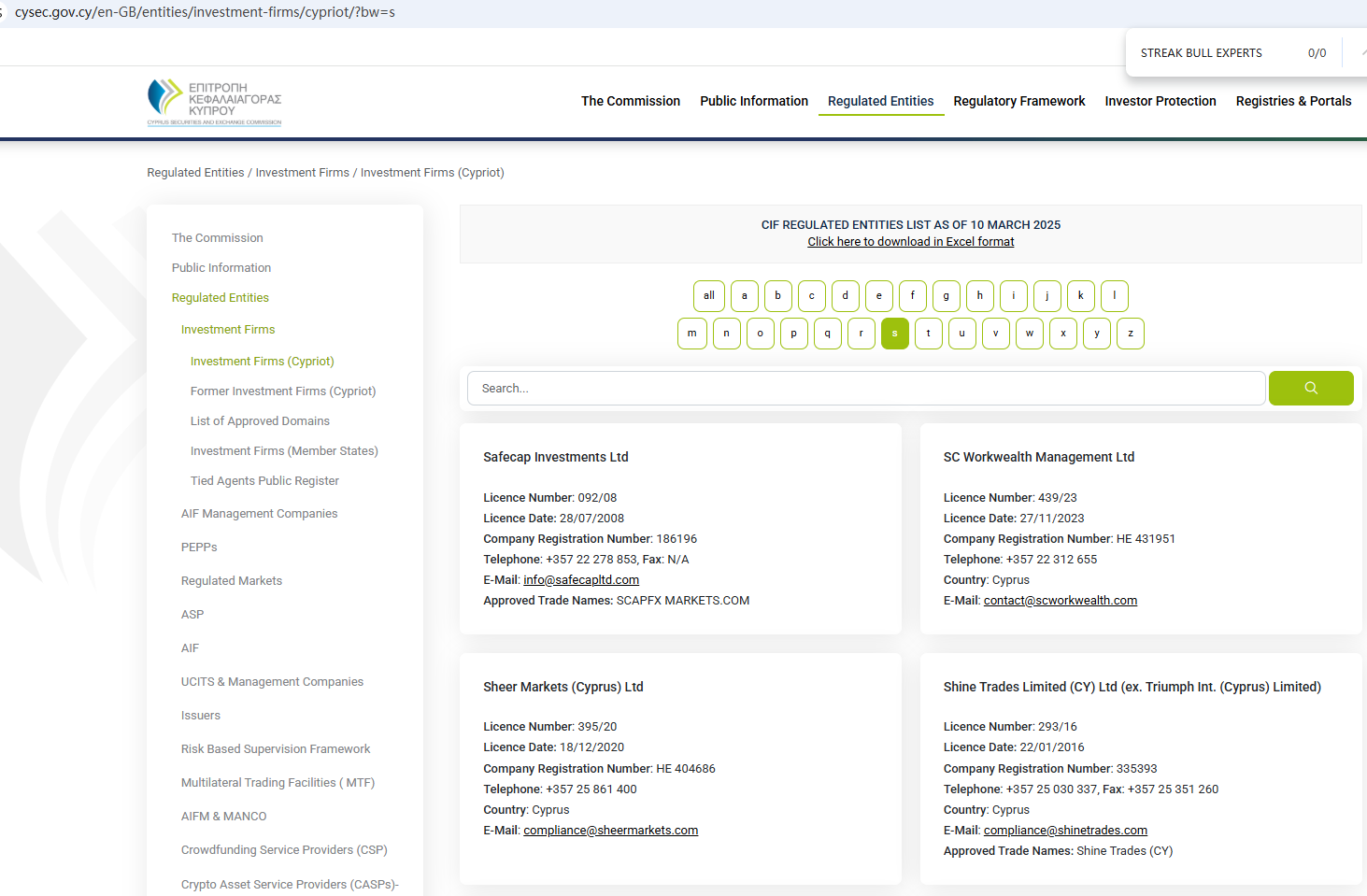This screenshot has width=1367, height=896.
Task: Click Investment Firms breadcrumb link
Action: (x=302, y=173)
